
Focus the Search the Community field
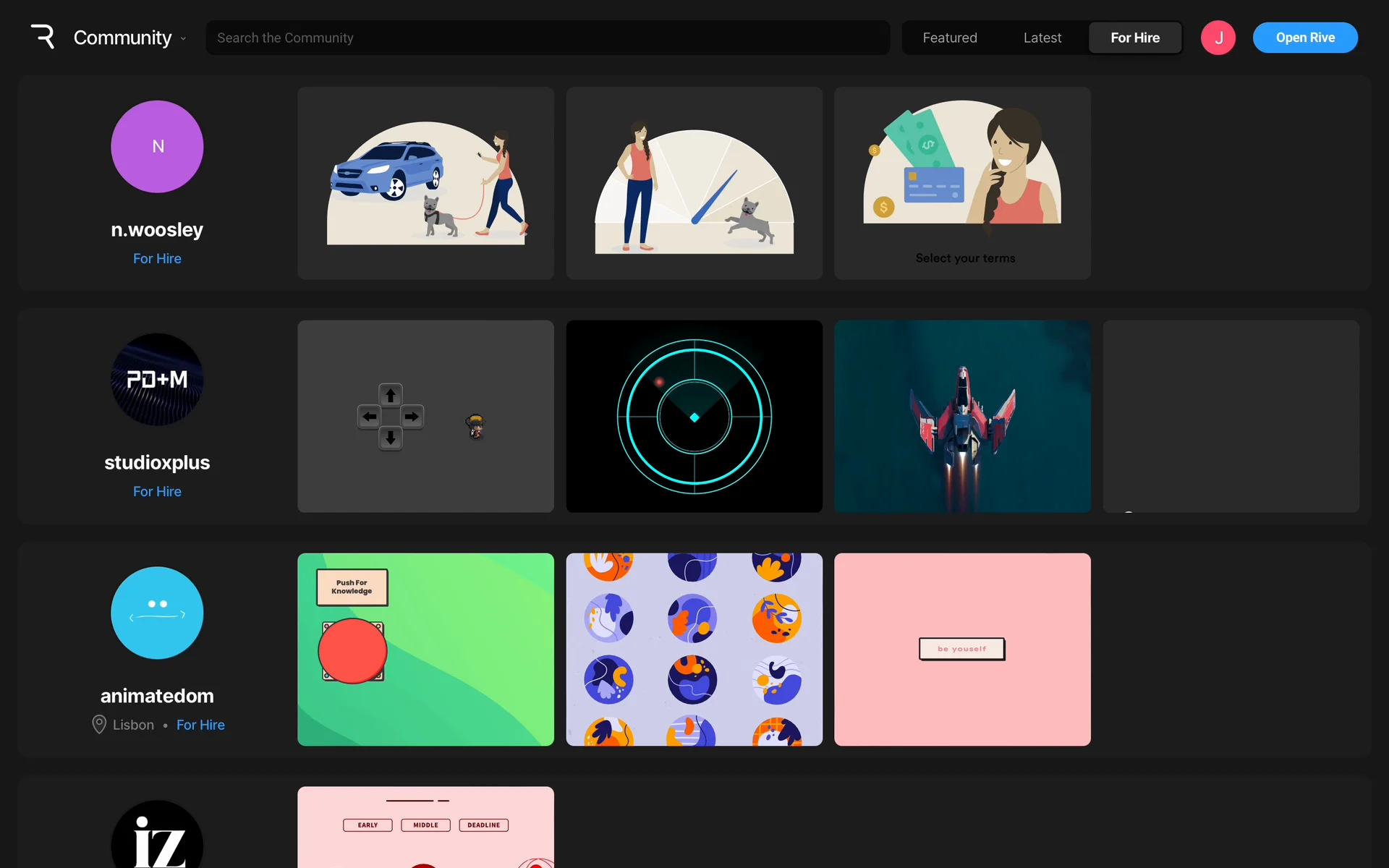547,38
